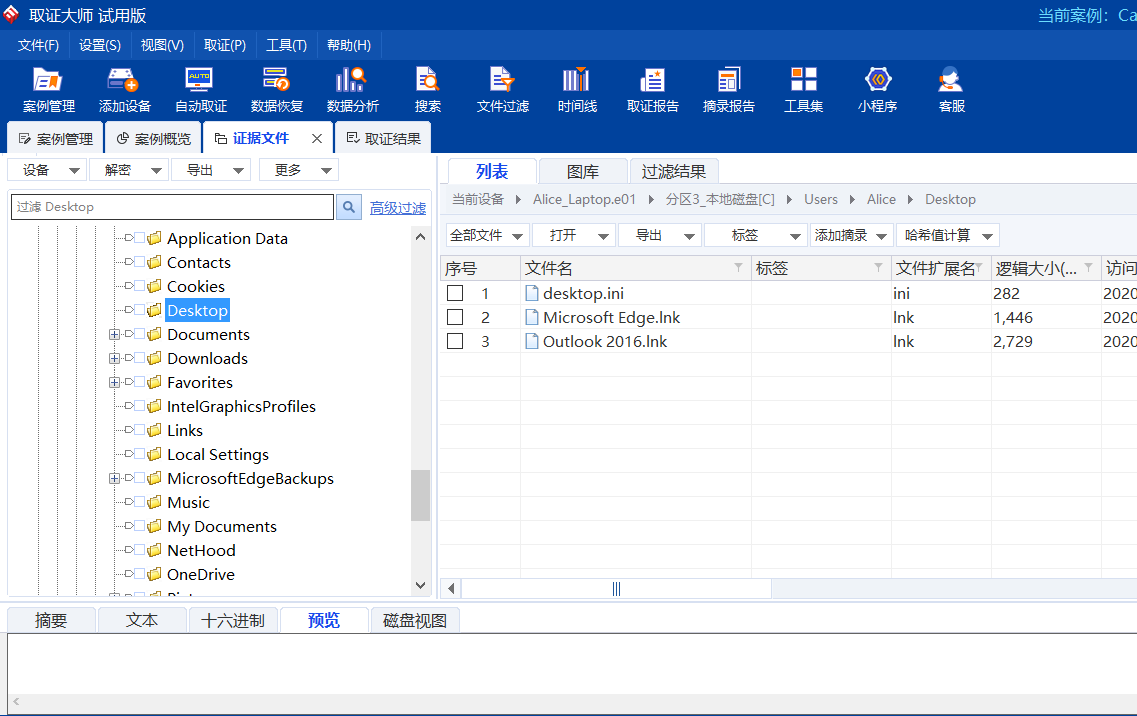Click the filter search magnifier button
The width and height of the screenshot is (1137, 716).
[x=349, y=207]
